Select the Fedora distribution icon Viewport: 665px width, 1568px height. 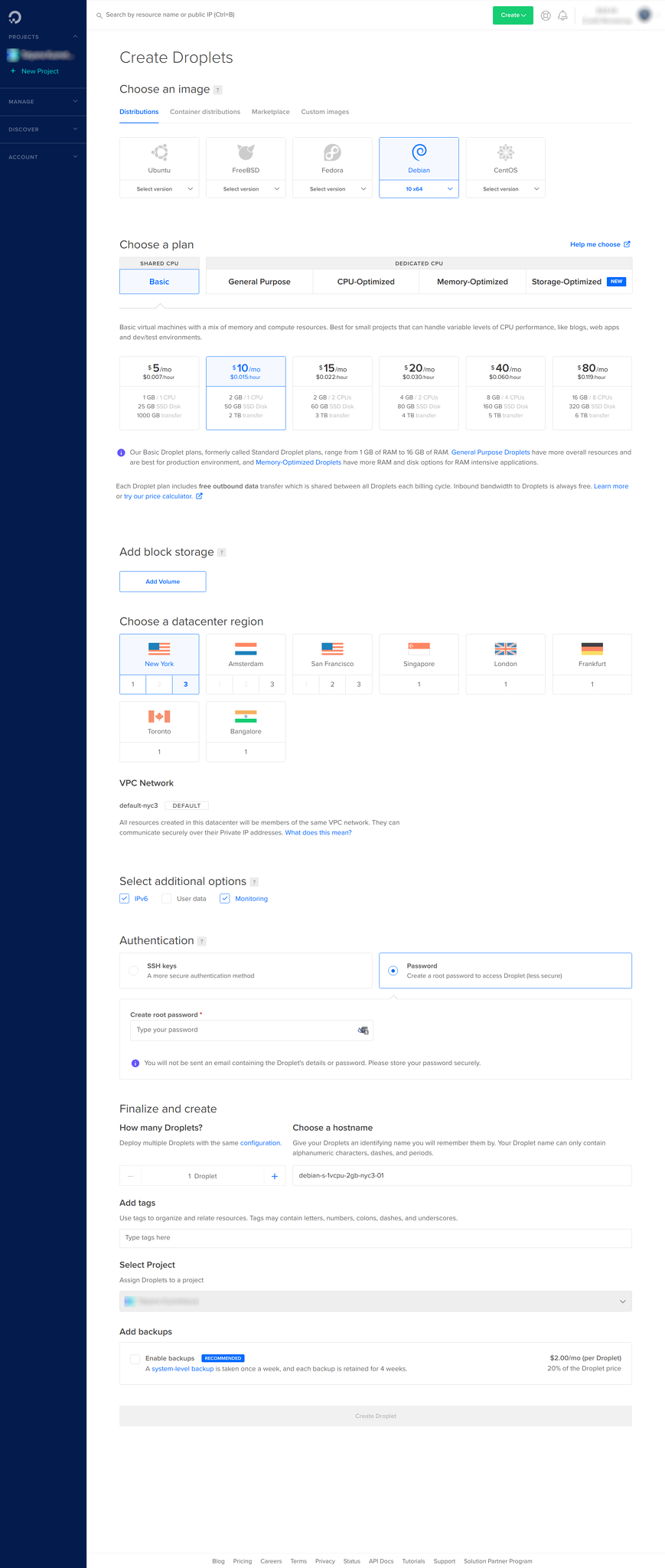(332, 152)
